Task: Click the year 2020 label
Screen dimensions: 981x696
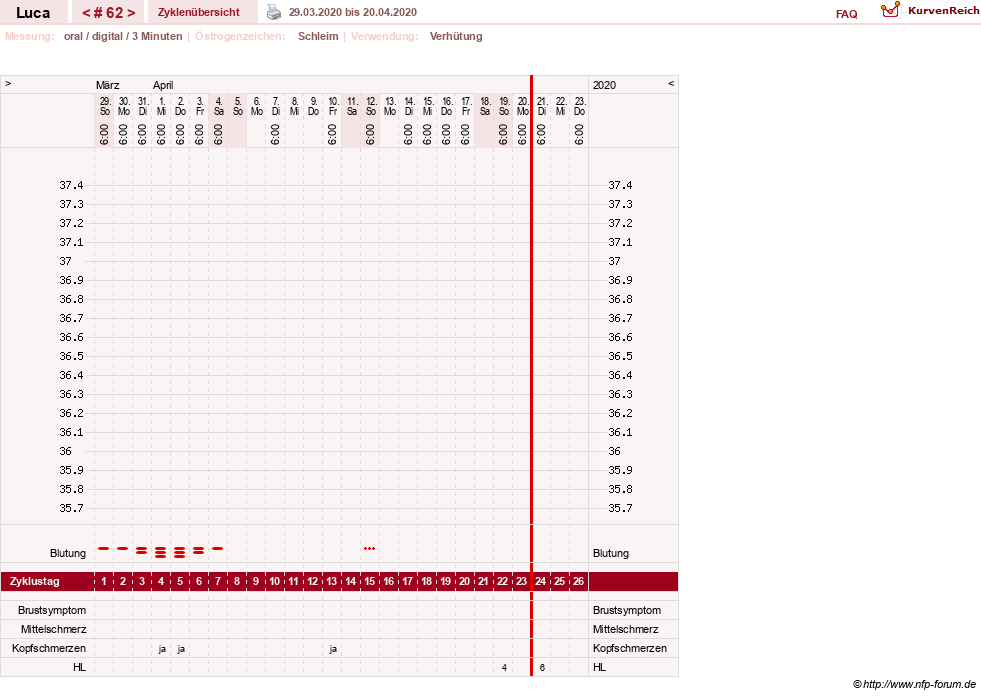Action: tap(604, 85)
